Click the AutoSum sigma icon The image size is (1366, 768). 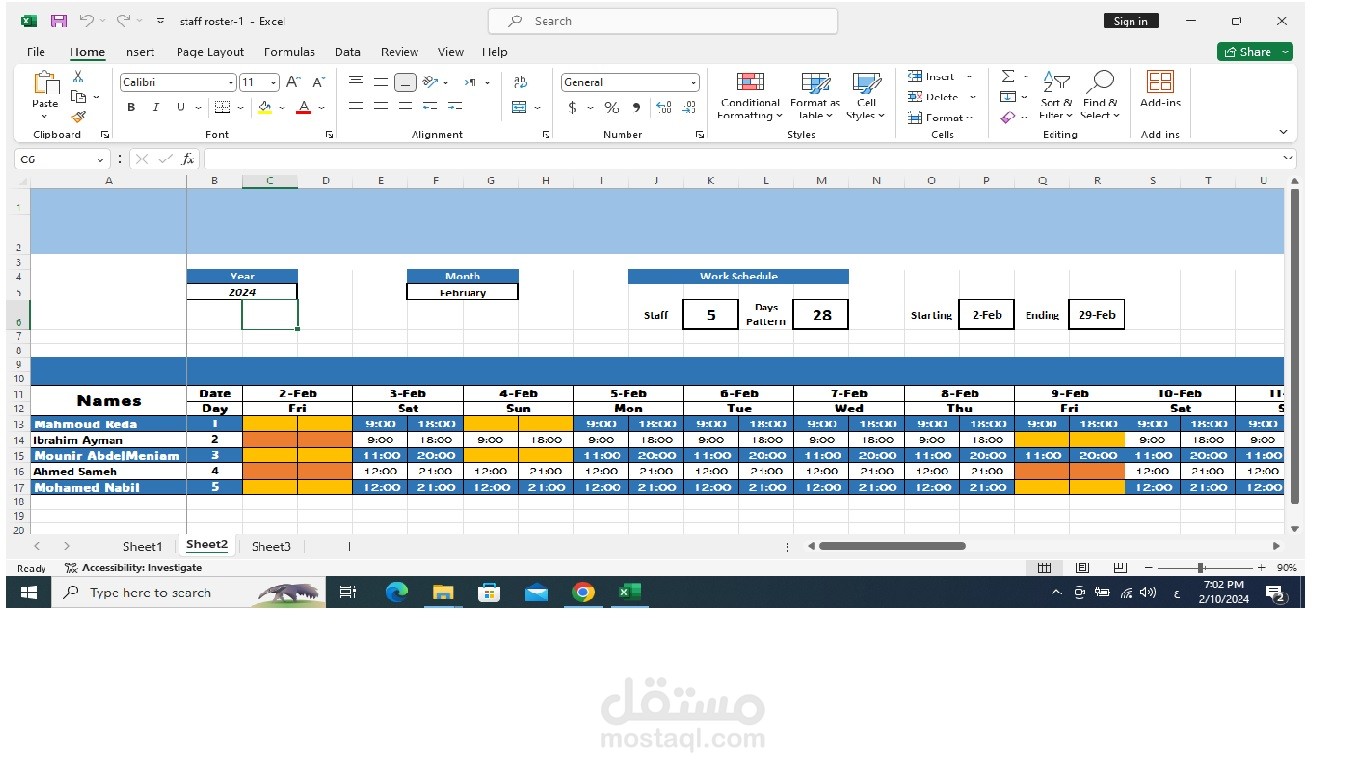pos(1008,76)
